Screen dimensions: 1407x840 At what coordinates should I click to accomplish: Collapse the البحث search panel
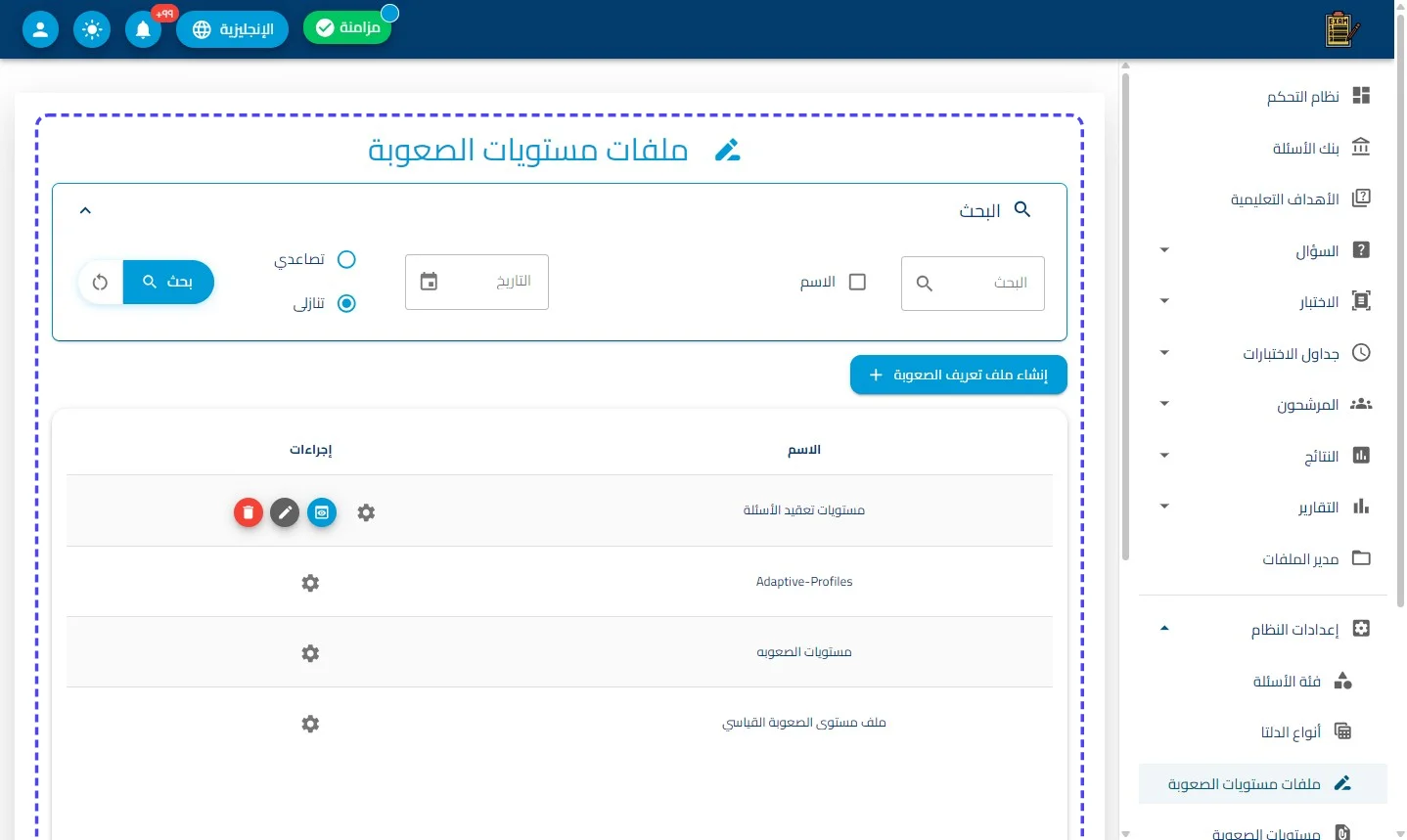pos(85,210)
